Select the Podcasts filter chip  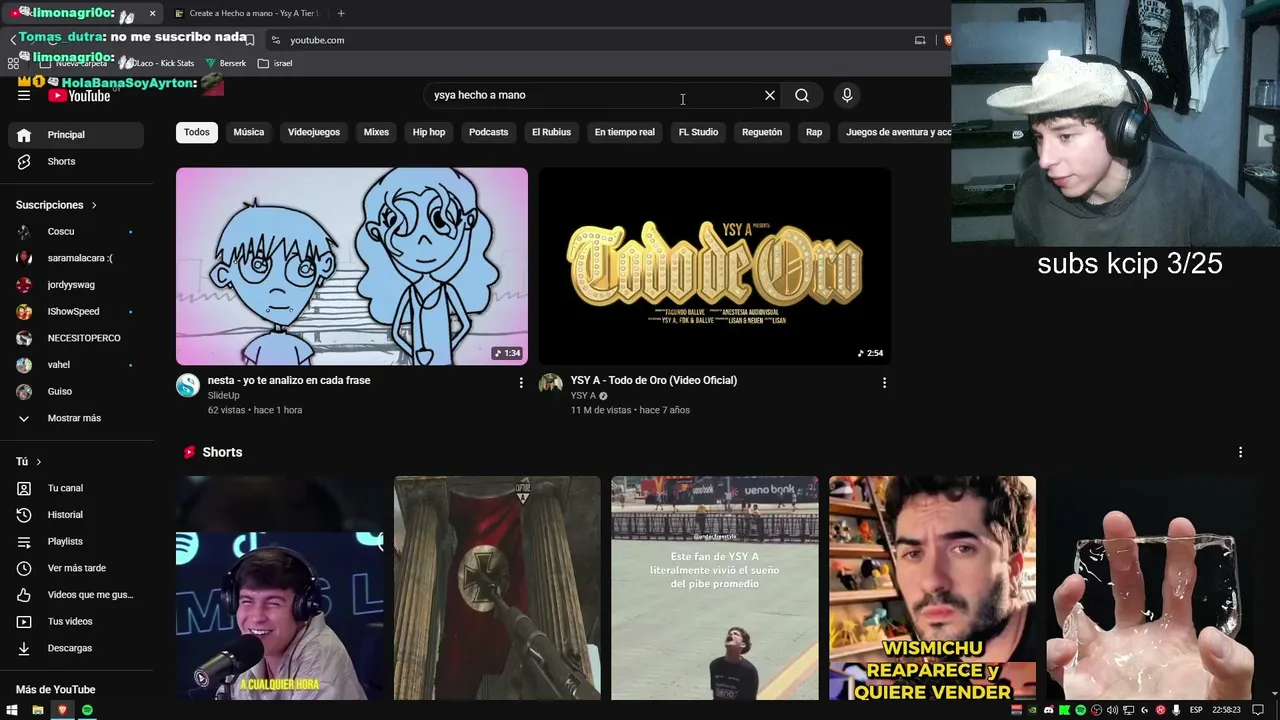[x=489, y=132]
